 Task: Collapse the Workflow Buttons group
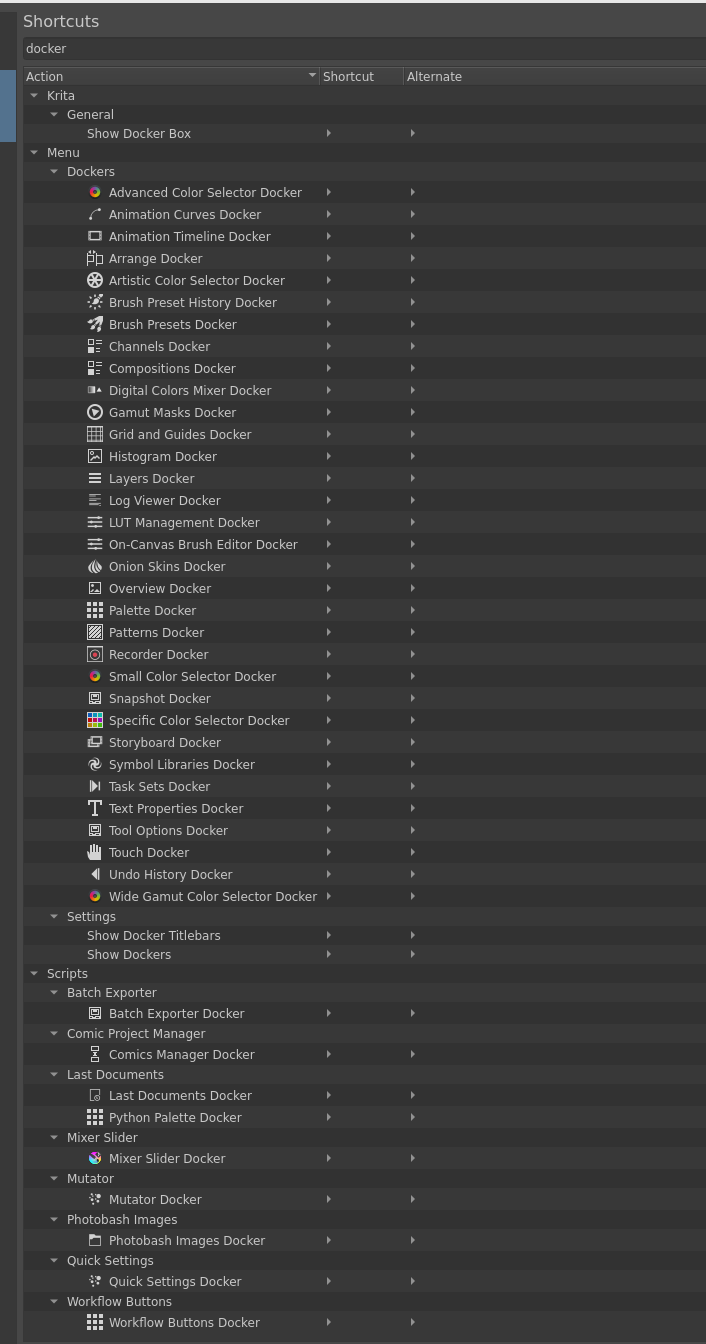[x=54, y=1301]
